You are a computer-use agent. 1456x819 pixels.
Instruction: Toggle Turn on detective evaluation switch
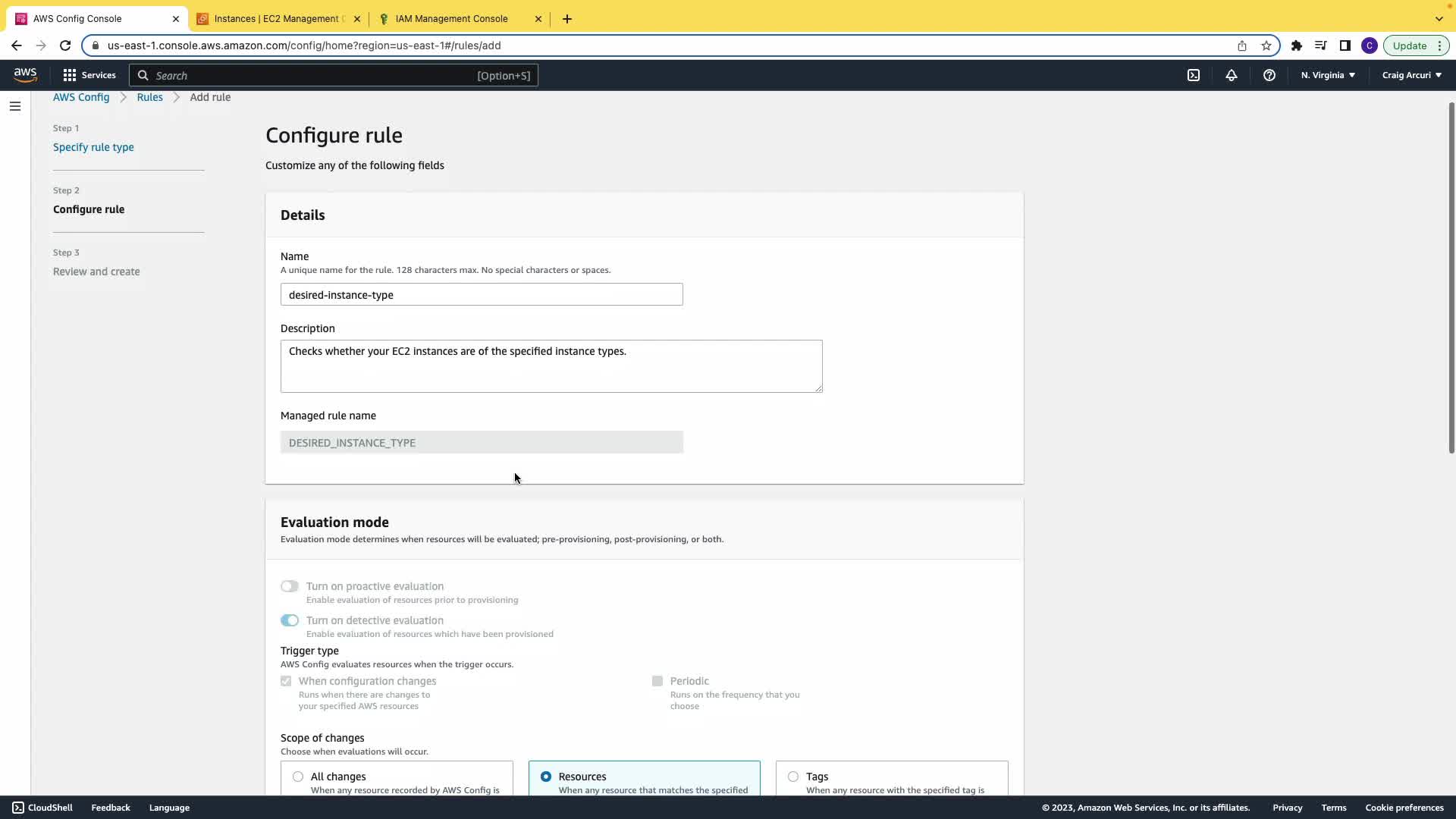[x=290, y=620]
